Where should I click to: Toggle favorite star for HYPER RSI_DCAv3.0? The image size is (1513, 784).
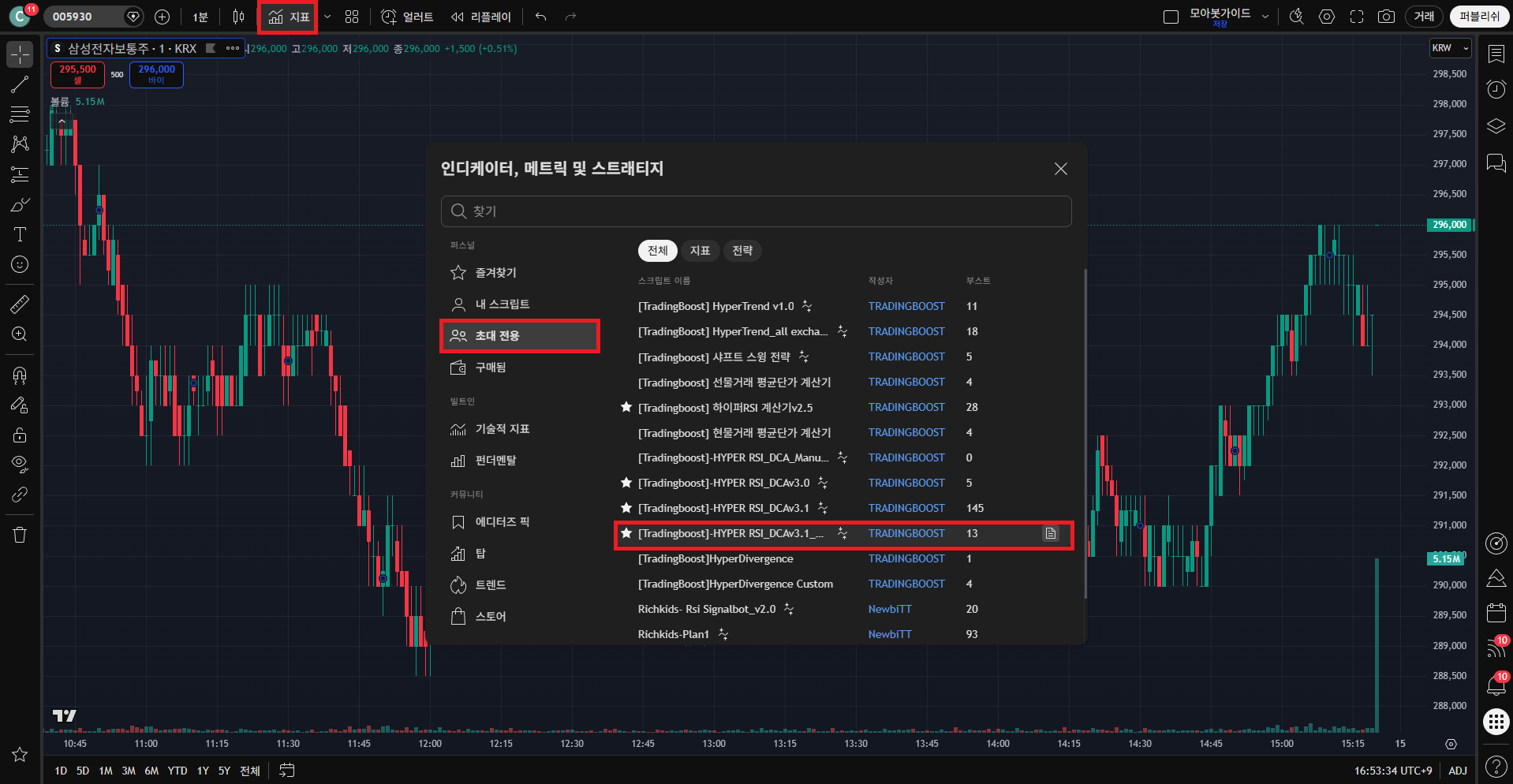click(626, 483)
